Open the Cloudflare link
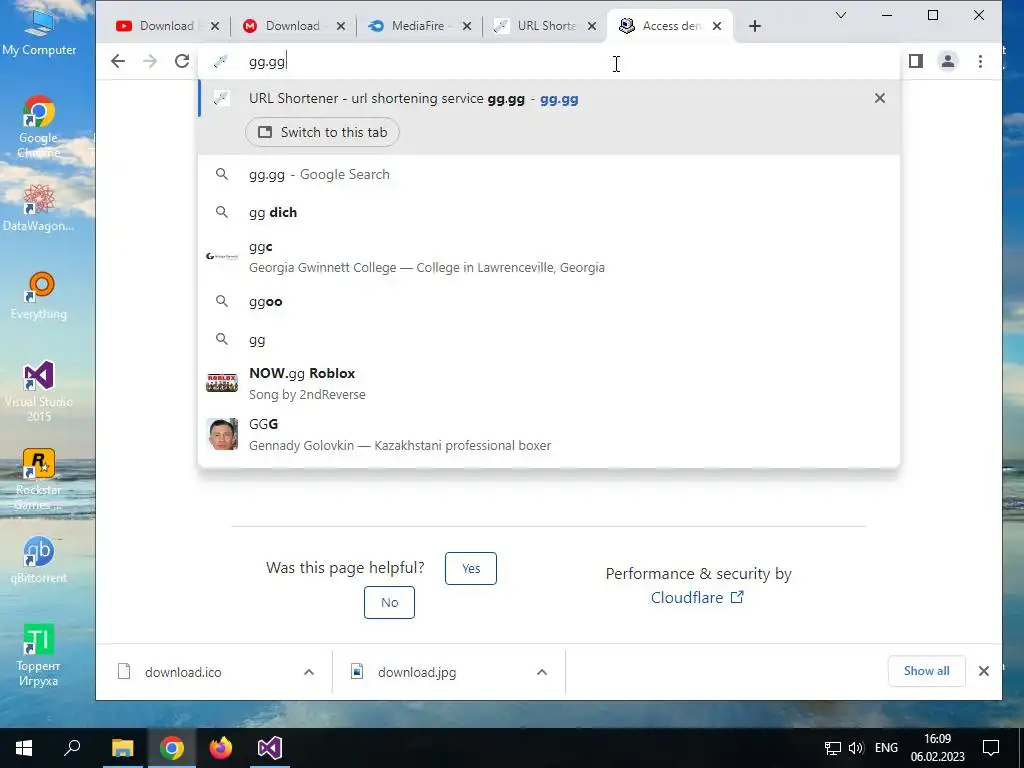 (x=697, y=598)
